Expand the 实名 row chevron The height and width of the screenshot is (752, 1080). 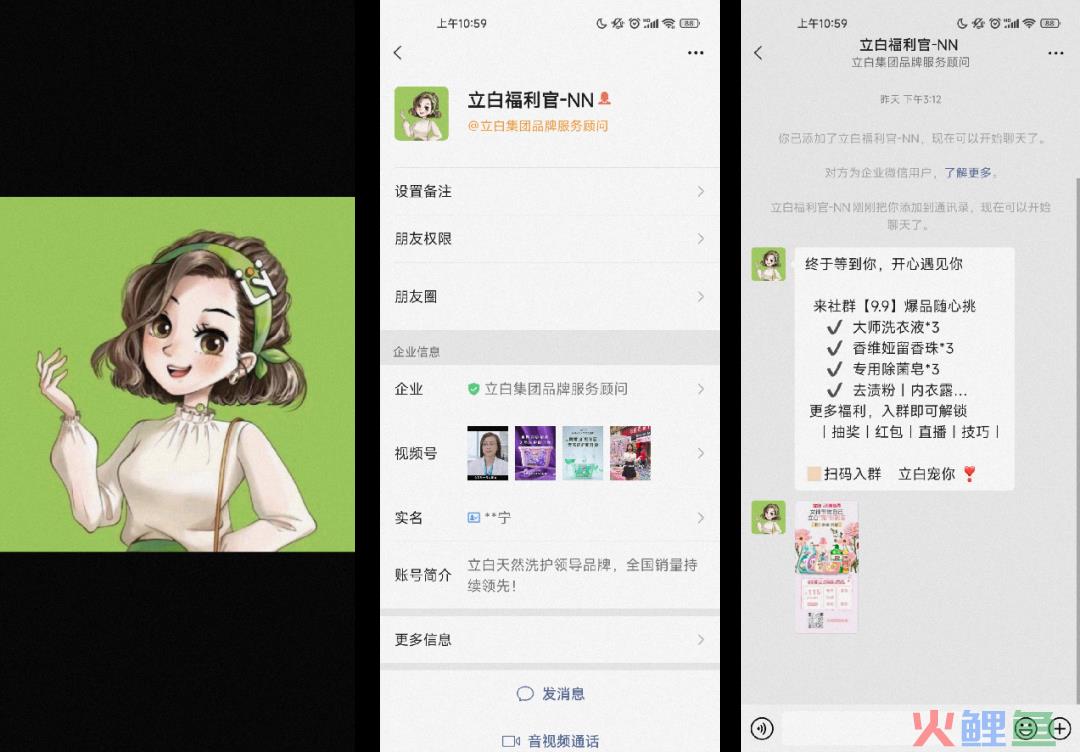tap(700, 517)
